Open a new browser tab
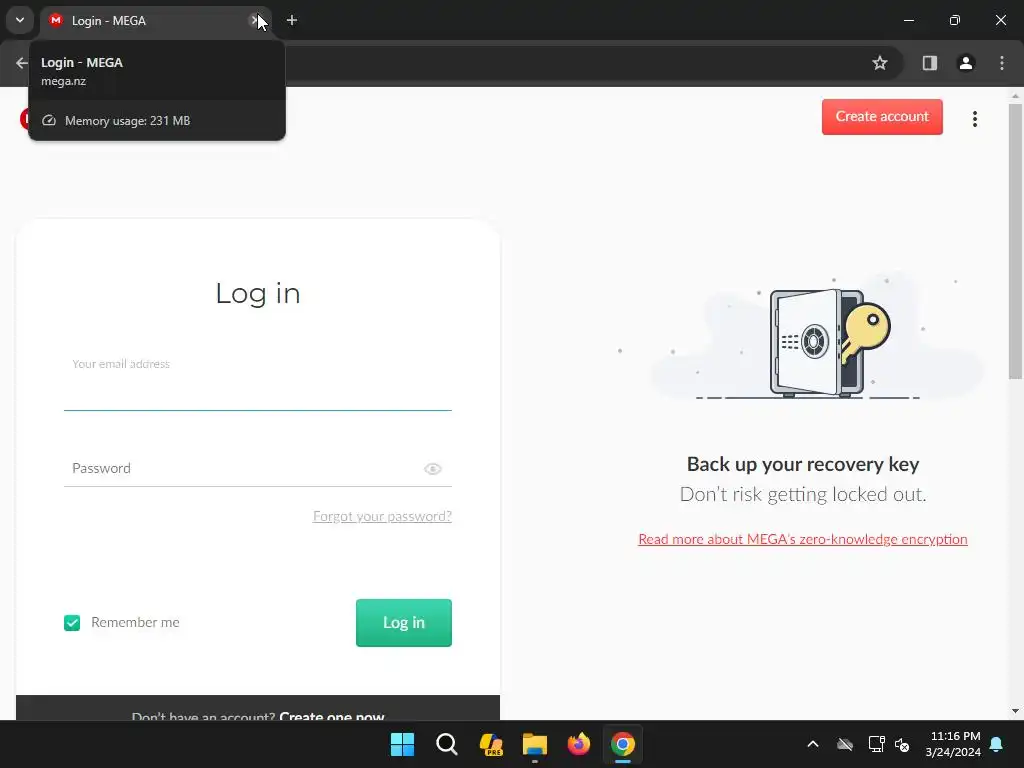 [x=292, y=20]
